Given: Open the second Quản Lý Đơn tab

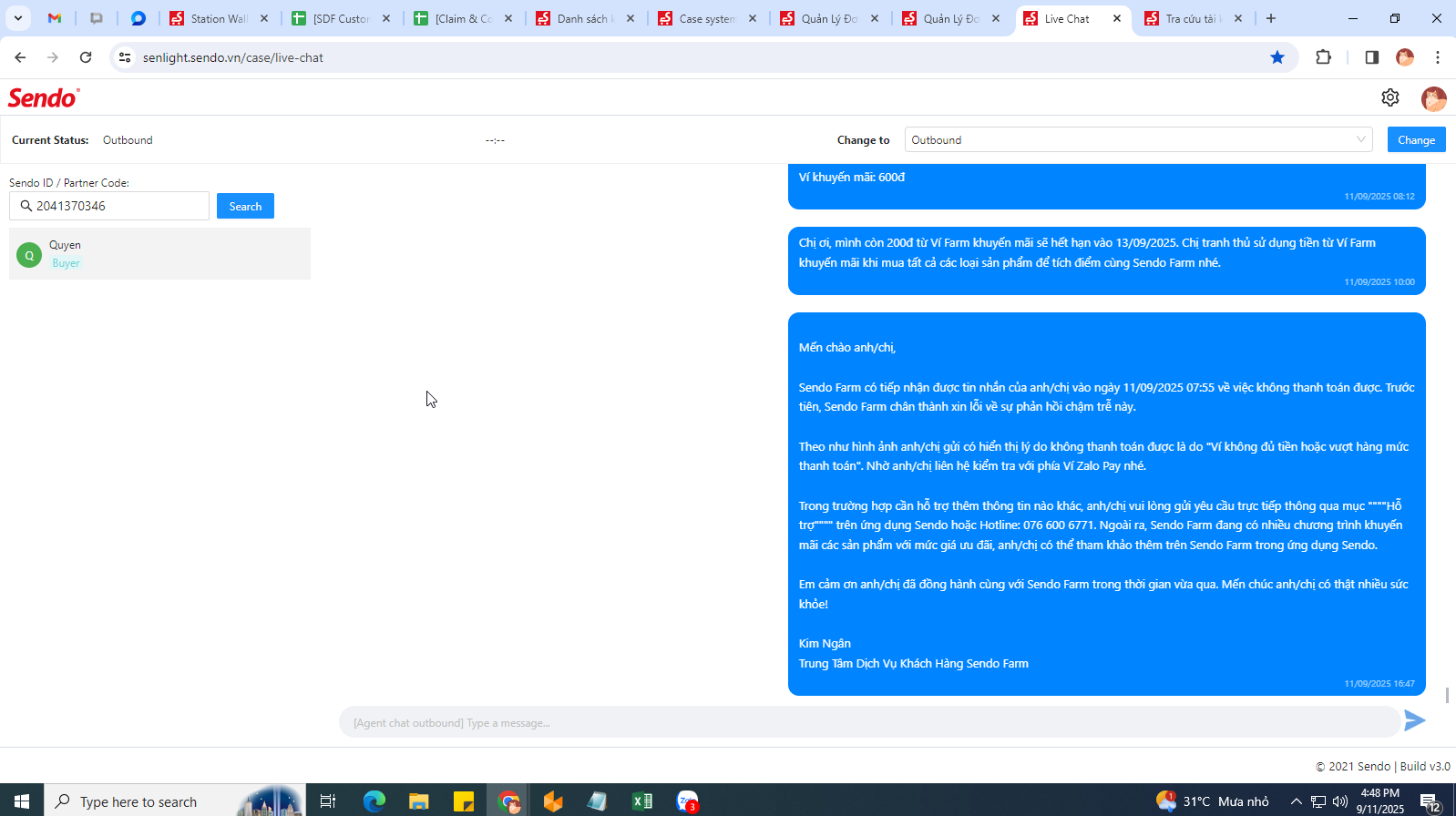Looking at the screenshot, I should pyautogui.click(x=951, y=18).
